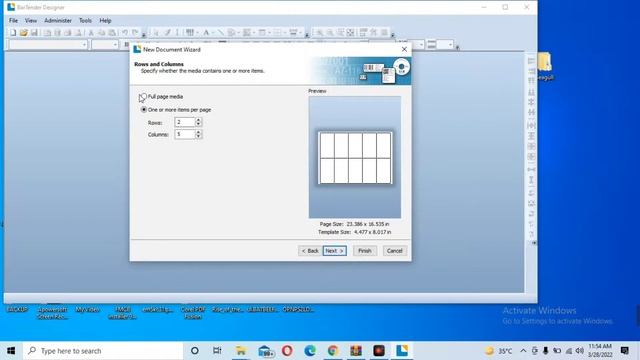
Task: Select the pointer selection tool
Action: click(x=156, y=33)
